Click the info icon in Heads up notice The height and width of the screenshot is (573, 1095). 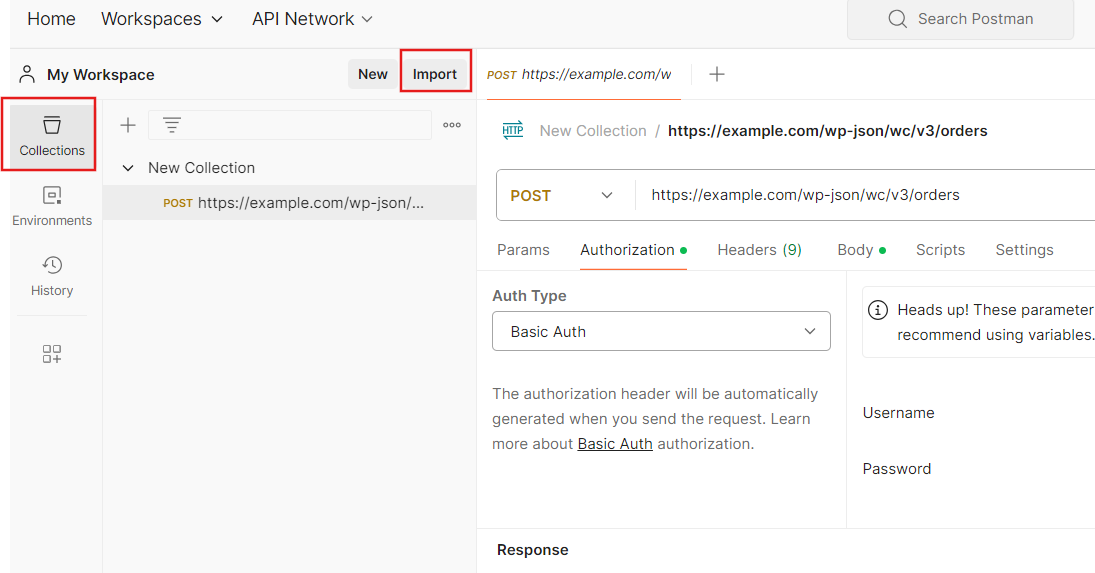click(x=878, y=310)
